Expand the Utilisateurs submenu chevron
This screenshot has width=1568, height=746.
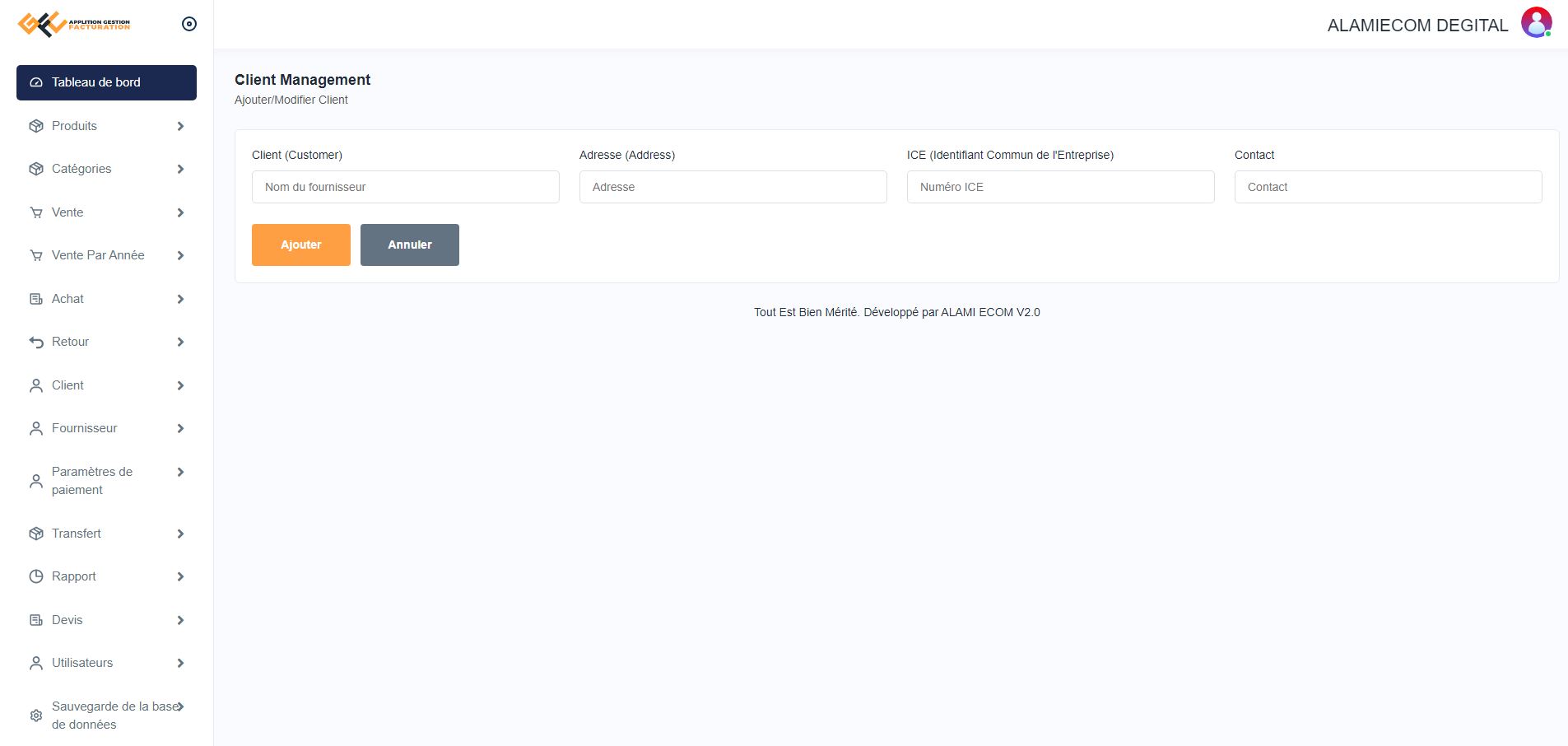coord(180,663)
